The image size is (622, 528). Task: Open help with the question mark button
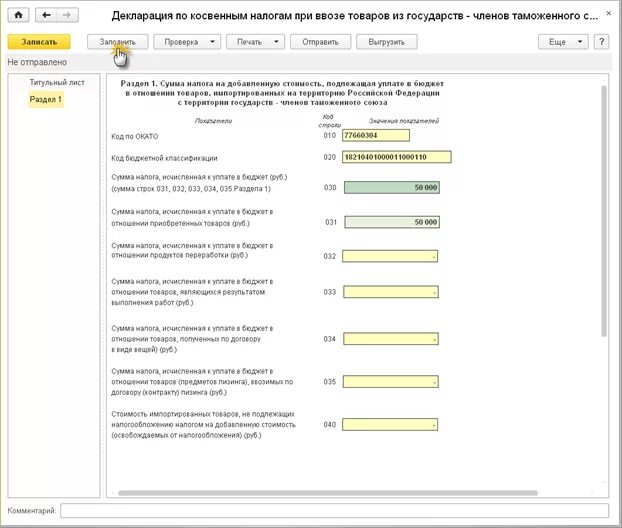point(601,42)
